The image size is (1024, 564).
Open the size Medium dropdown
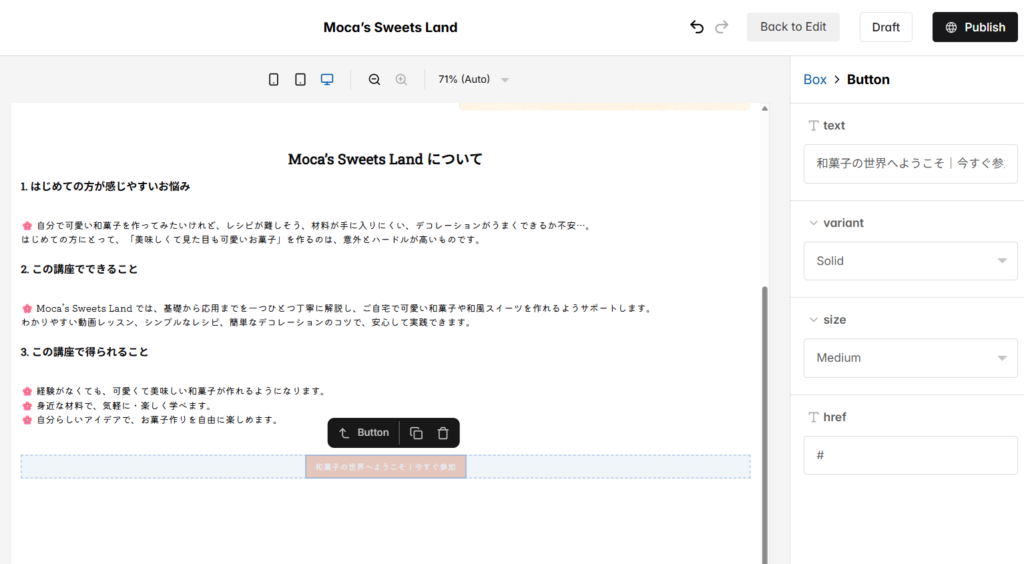910,358
